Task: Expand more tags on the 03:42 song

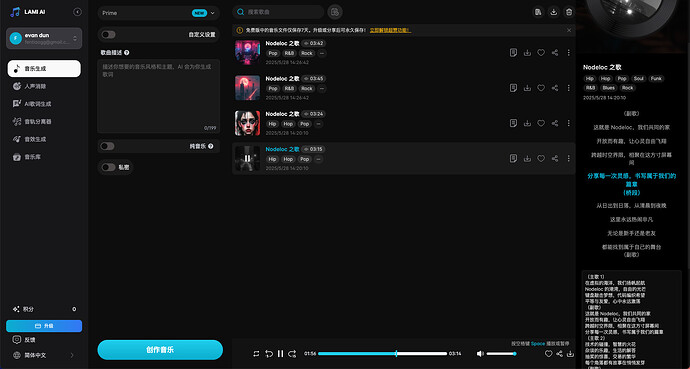Action: pos(322,53)
